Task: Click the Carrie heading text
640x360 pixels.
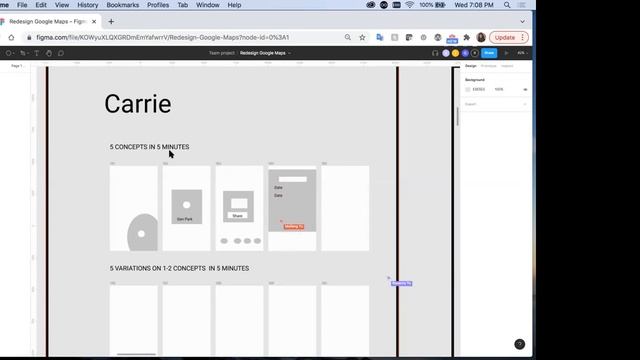Action: 138,104
